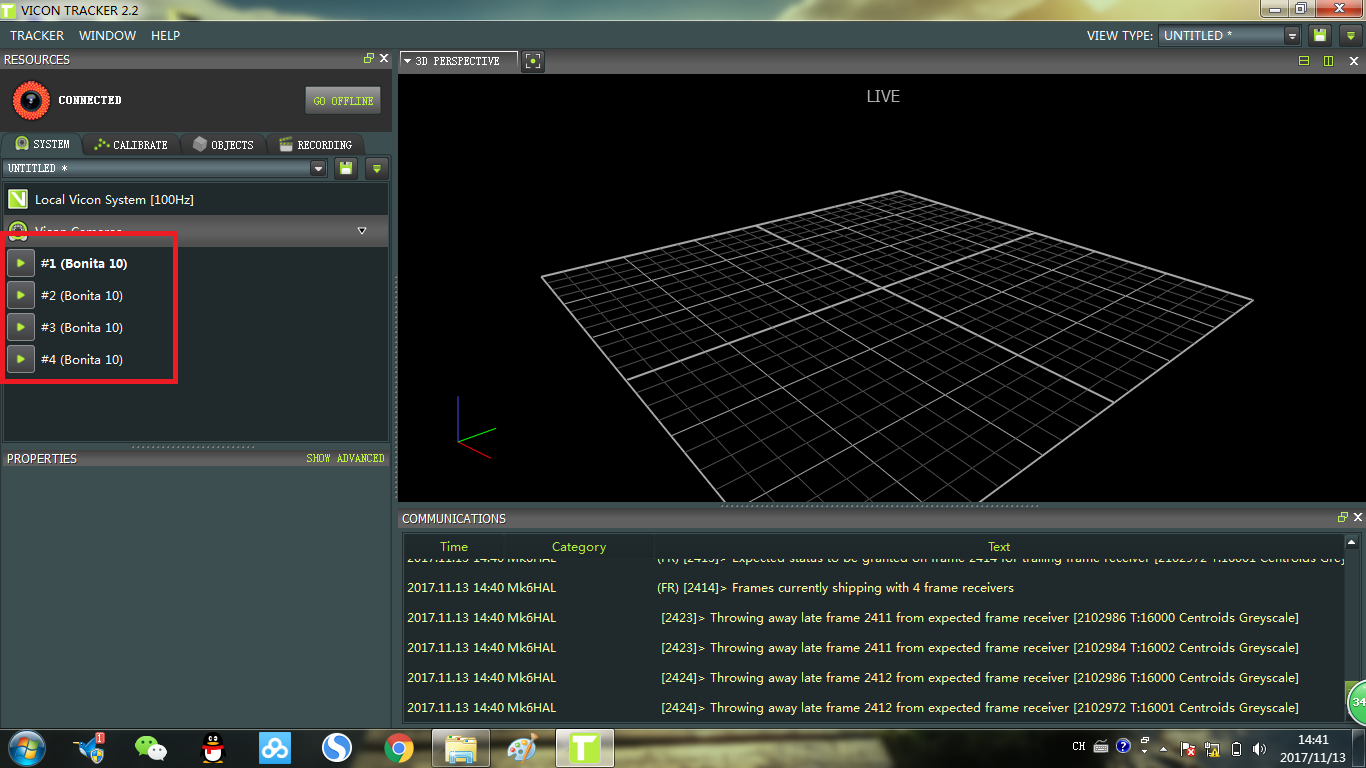Image resolution: width=1366 pixels, height=768 pixels.
Task: Open the system configuration Untitled dropdown
Action: click(318, 168)
